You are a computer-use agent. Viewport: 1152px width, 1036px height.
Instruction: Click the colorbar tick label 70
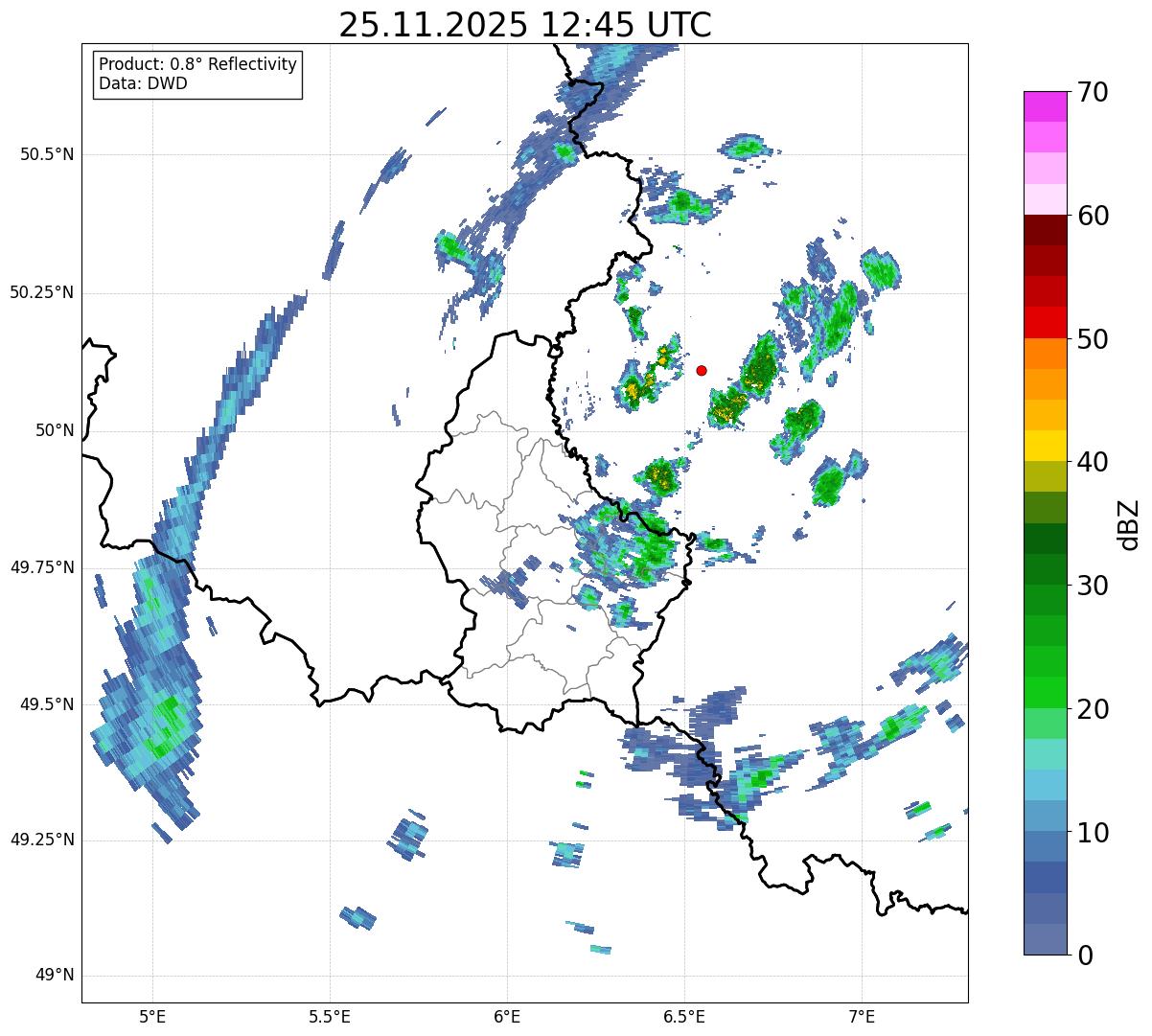pyautogui.click(x=1093, y=92)
